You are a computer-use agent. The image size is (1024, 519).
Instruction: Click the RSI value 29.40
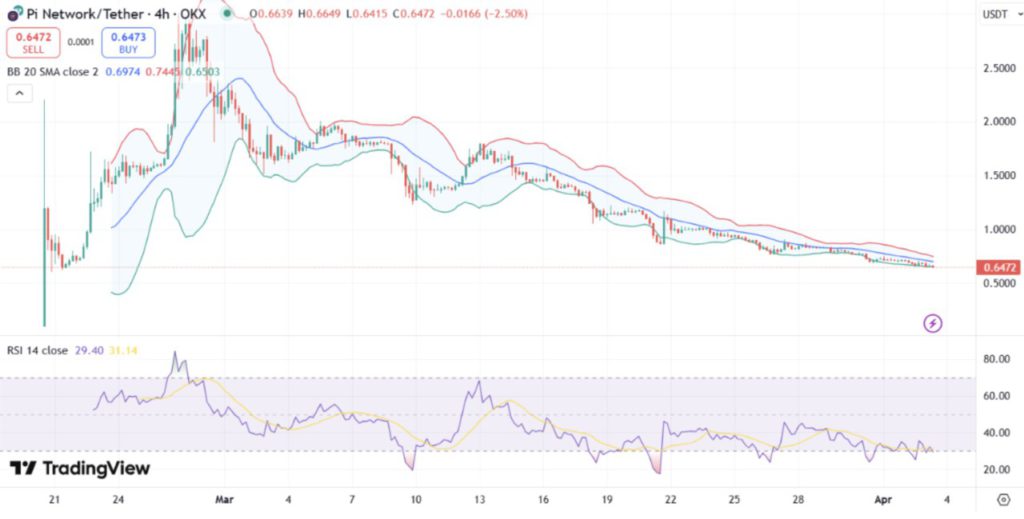click(89, 351)
